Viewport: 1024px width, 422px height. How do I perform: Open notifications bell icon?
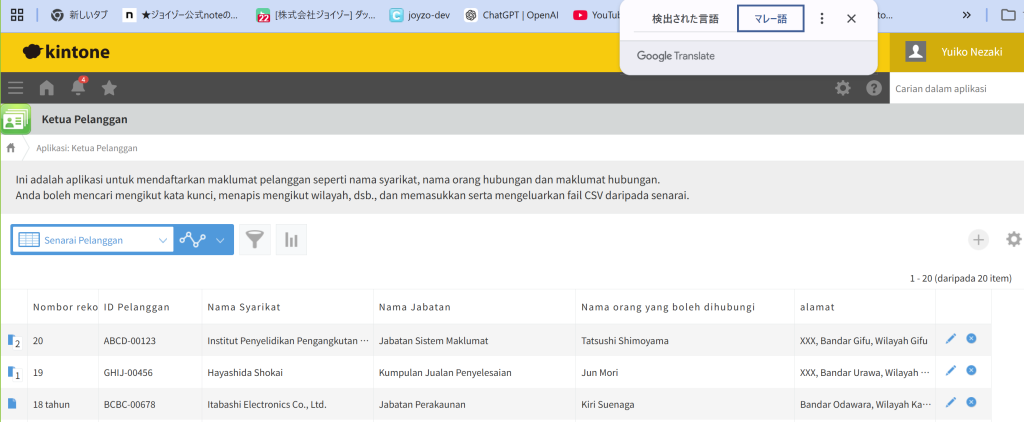coord(78,88)
